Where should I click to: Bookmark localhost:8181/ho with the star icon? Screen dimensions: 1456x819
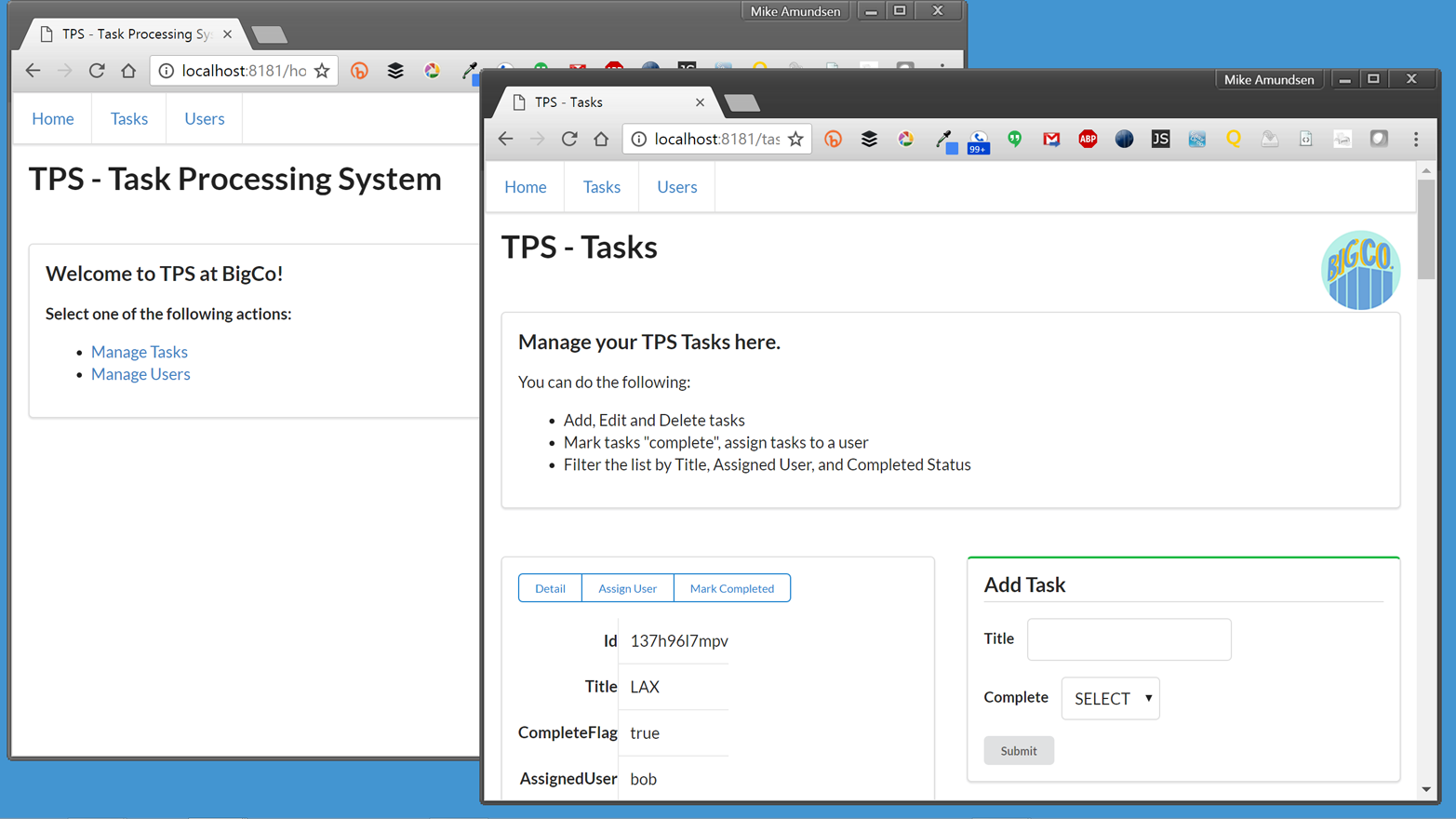[322, 71]
